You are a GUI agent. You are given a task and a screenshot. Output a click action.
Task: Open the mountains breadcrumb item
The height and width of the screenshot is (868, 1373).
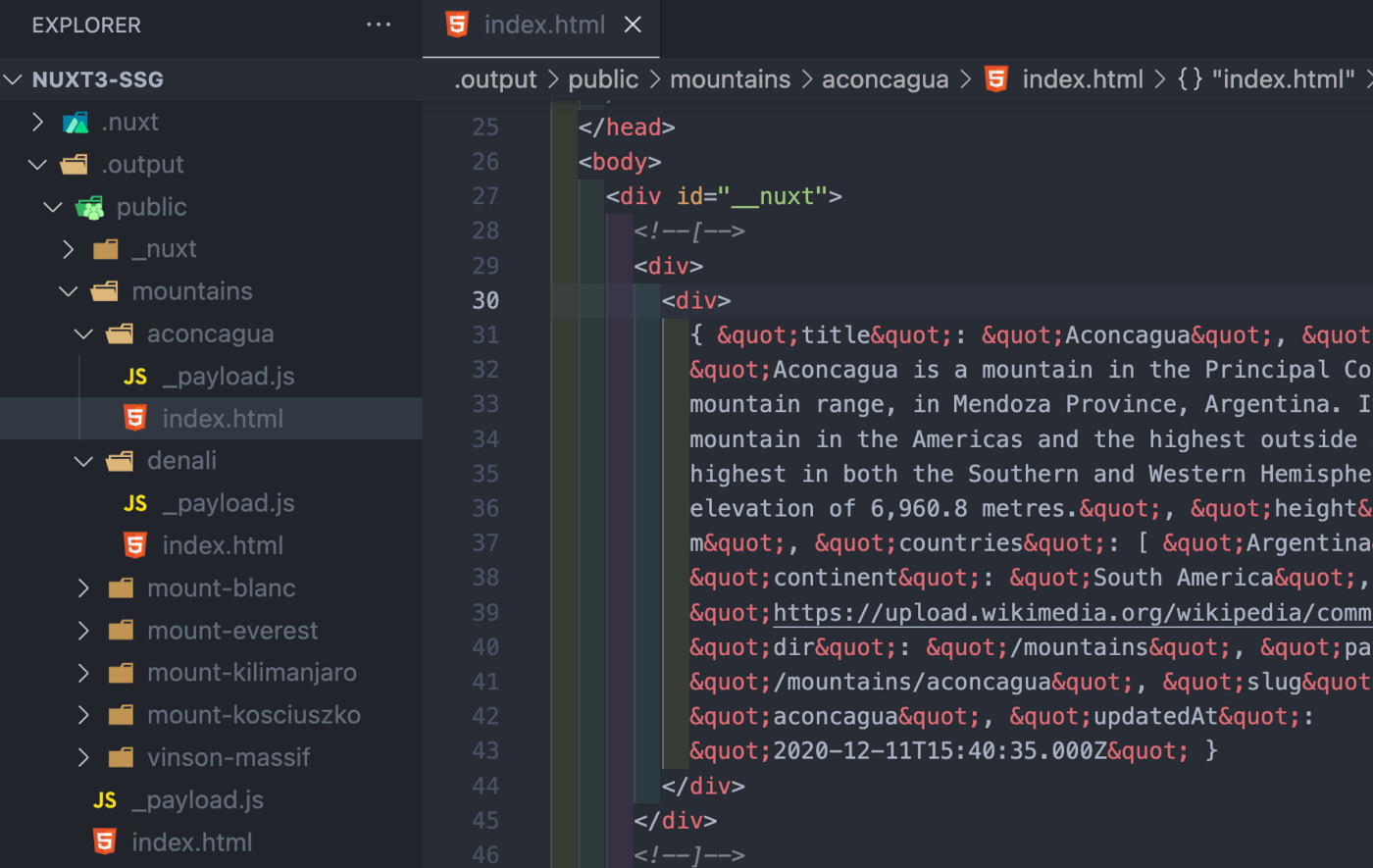[x=730, y=78]
